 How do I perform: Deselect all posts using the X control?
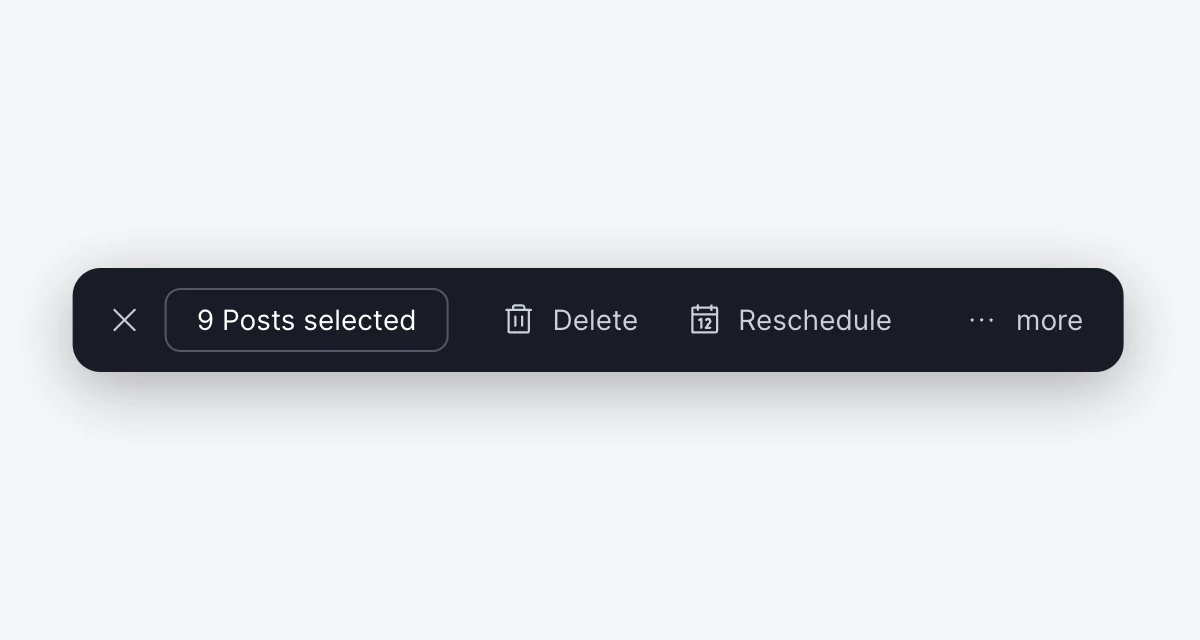point(124,320)
